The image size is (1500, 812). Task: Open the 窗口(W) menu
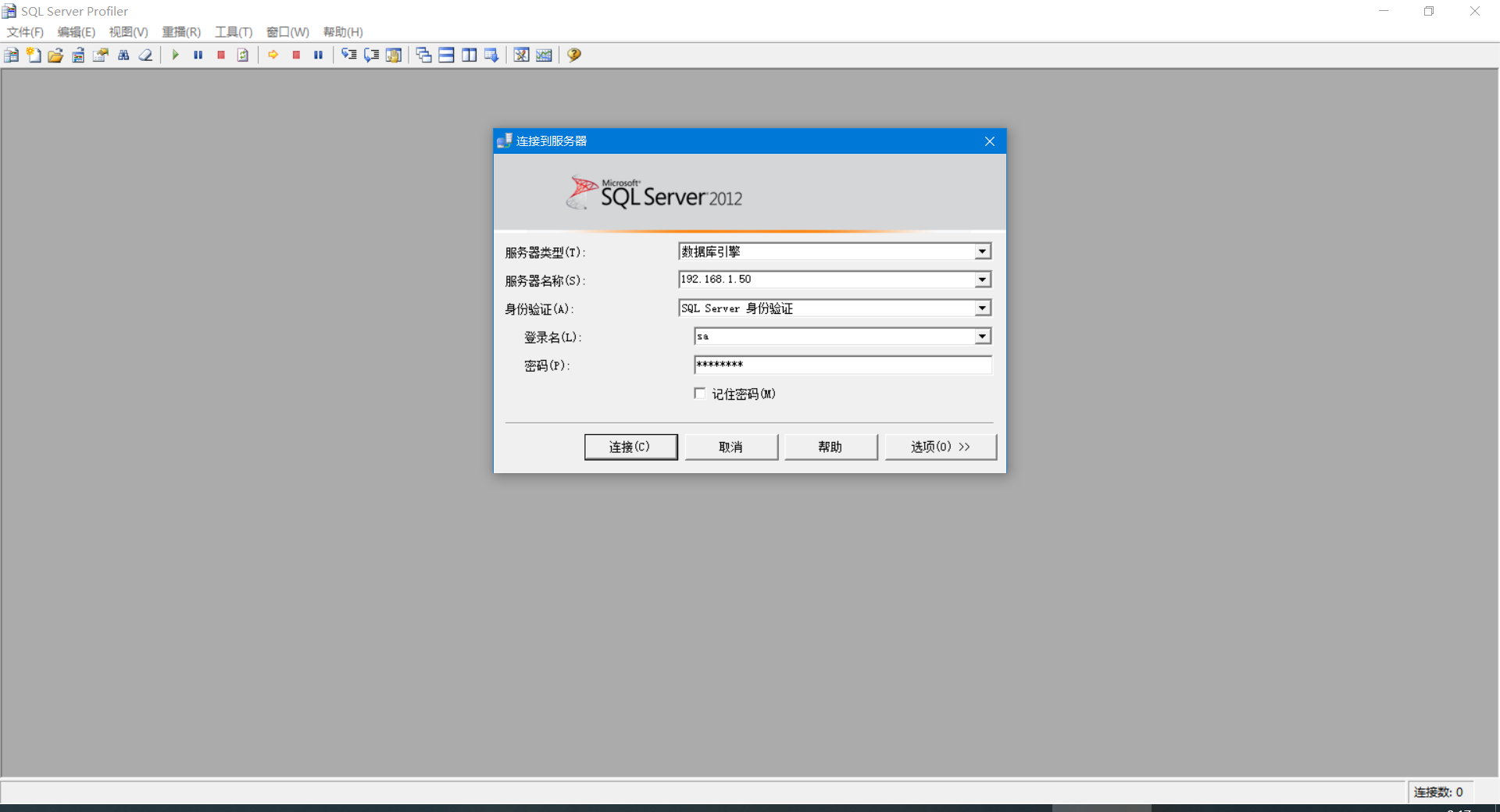287,32
